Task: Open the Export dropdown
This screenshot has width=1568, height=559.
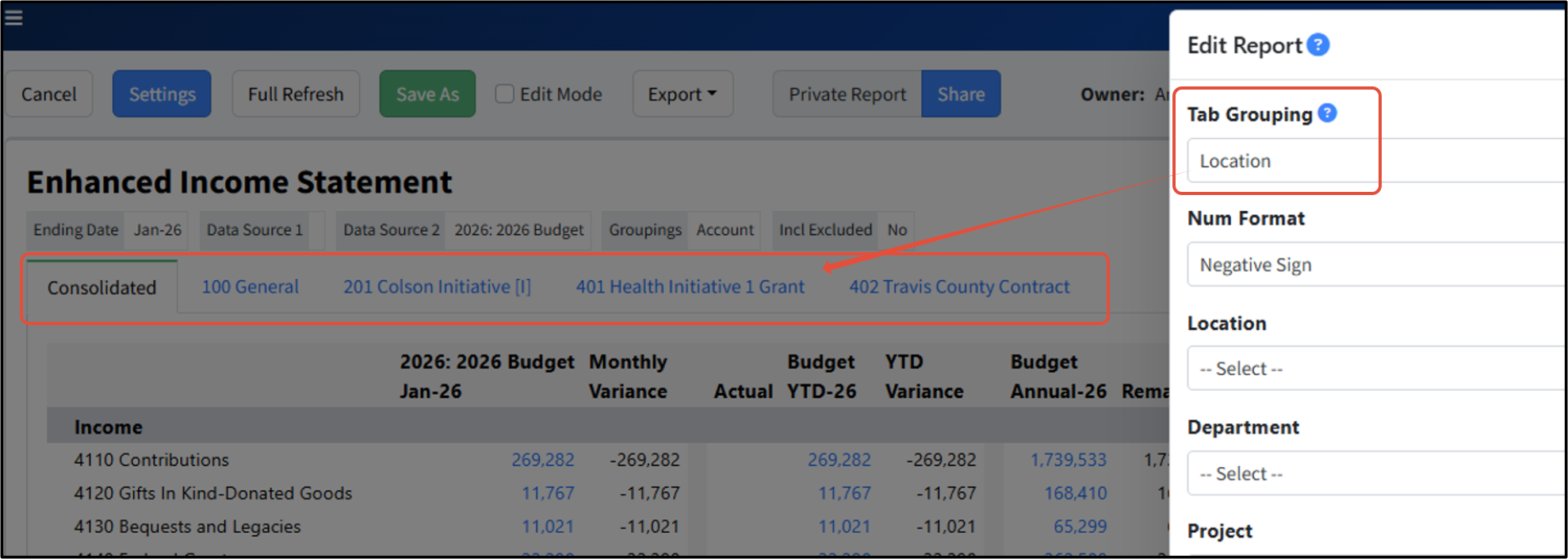Action: 683,94
